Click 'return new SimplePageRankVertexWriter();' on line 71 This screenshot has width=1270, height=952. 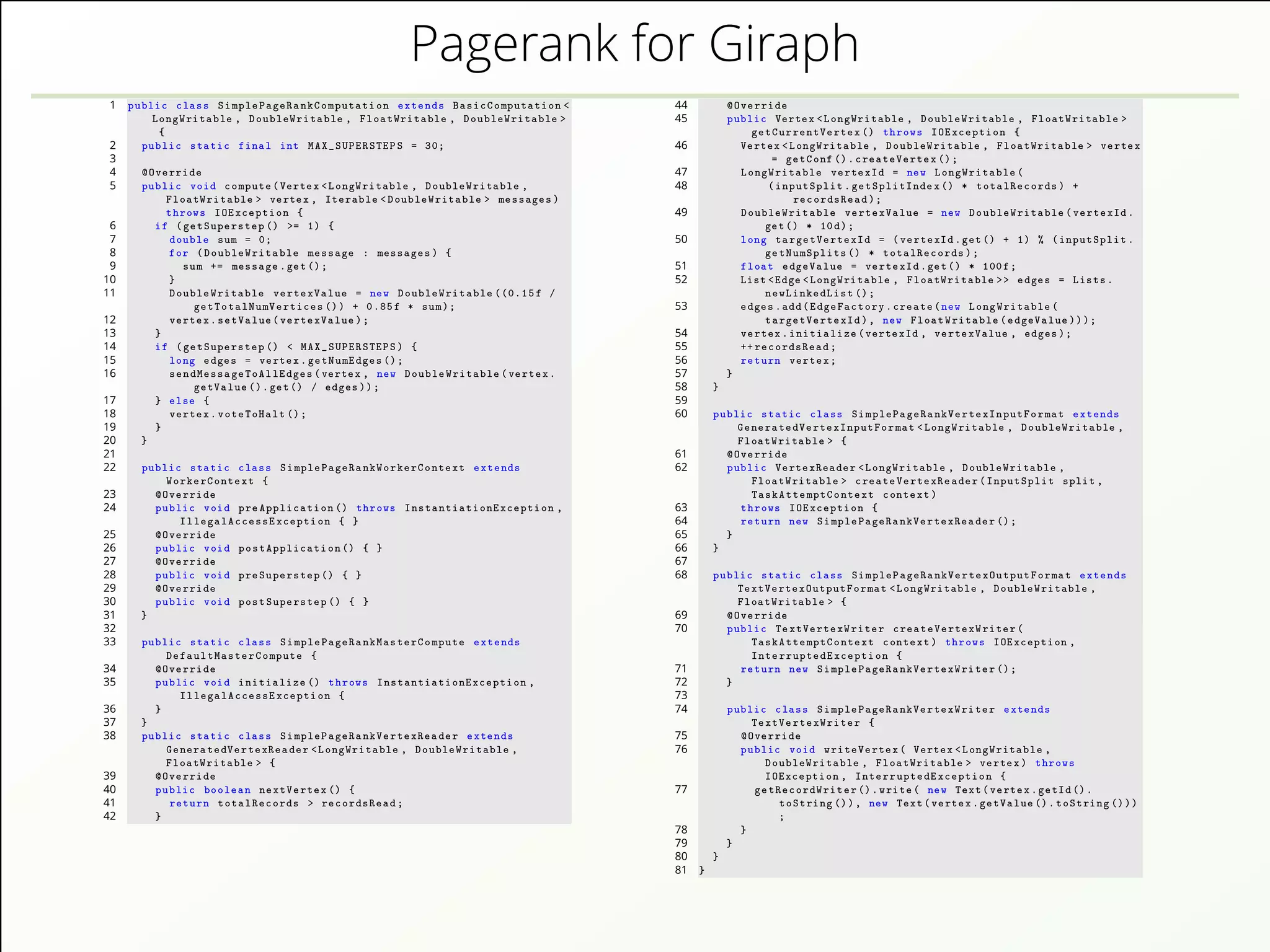click(878, 669)
